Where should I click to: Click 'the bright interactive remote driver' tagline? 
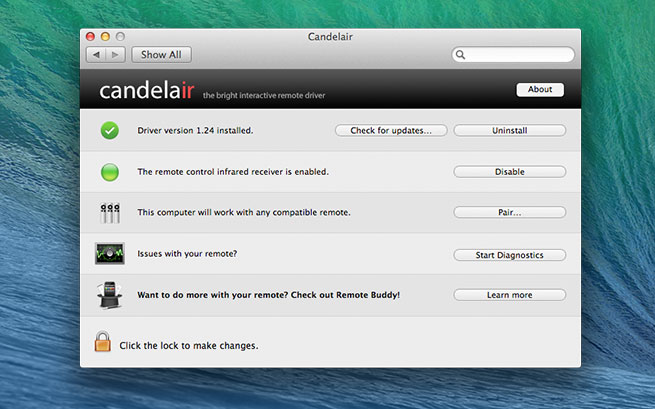click(264, 96)
